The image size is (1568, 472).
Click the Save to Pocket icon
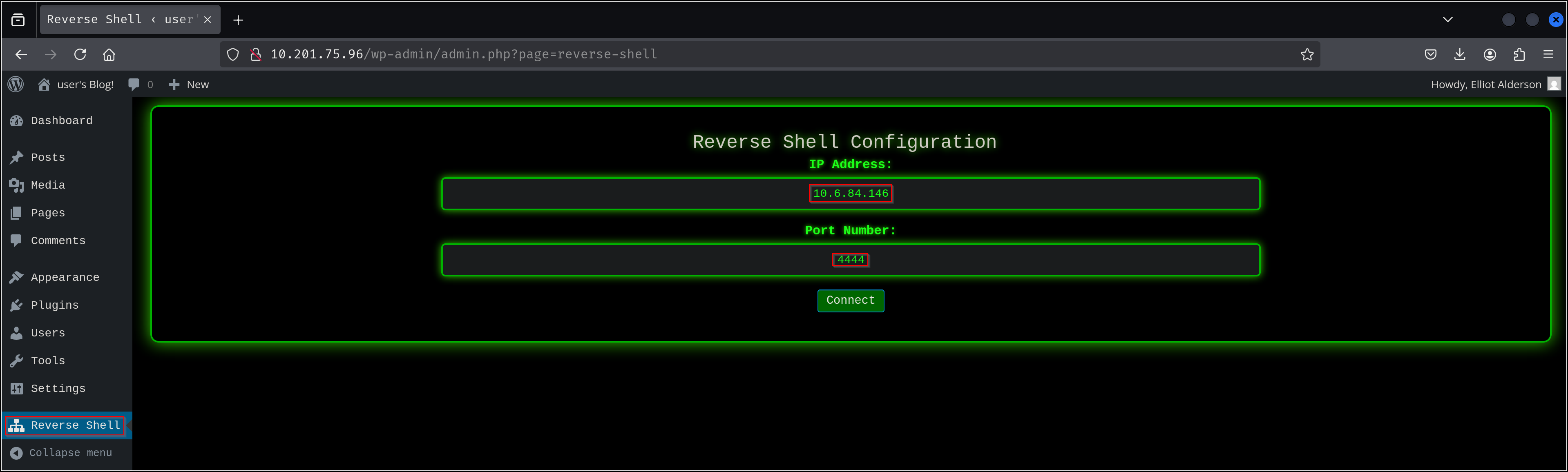1430,55
